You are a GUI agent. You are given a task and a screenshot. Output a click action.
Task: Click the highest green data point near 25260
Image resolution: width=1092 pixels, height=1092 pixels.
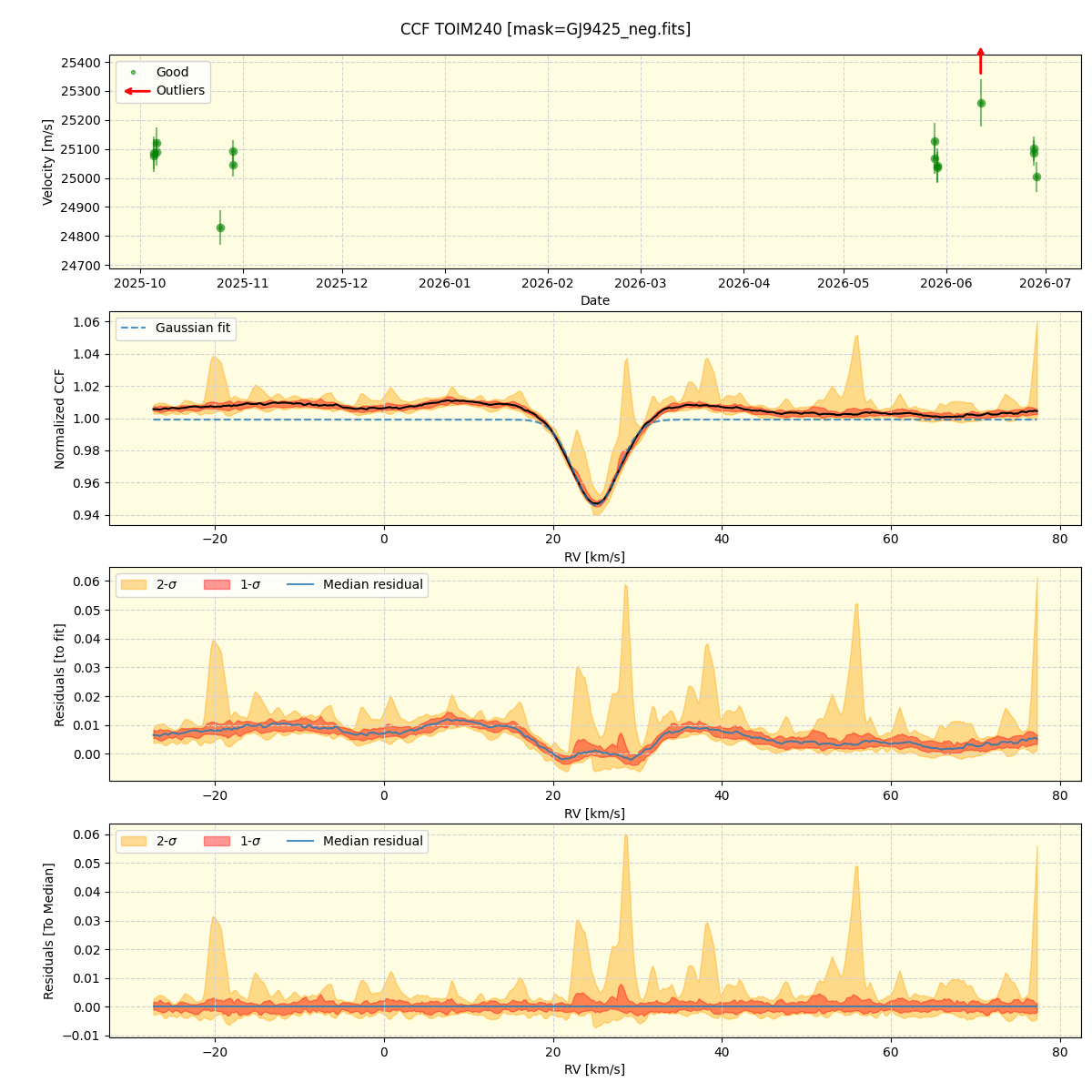pos(981,103)
